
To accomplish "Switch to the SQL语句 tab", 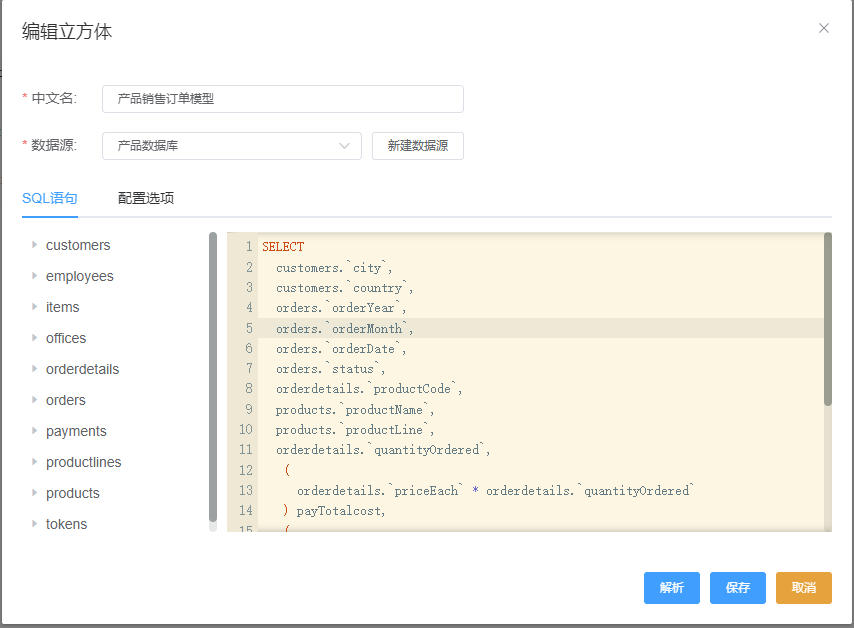I will tap(50, 198).
